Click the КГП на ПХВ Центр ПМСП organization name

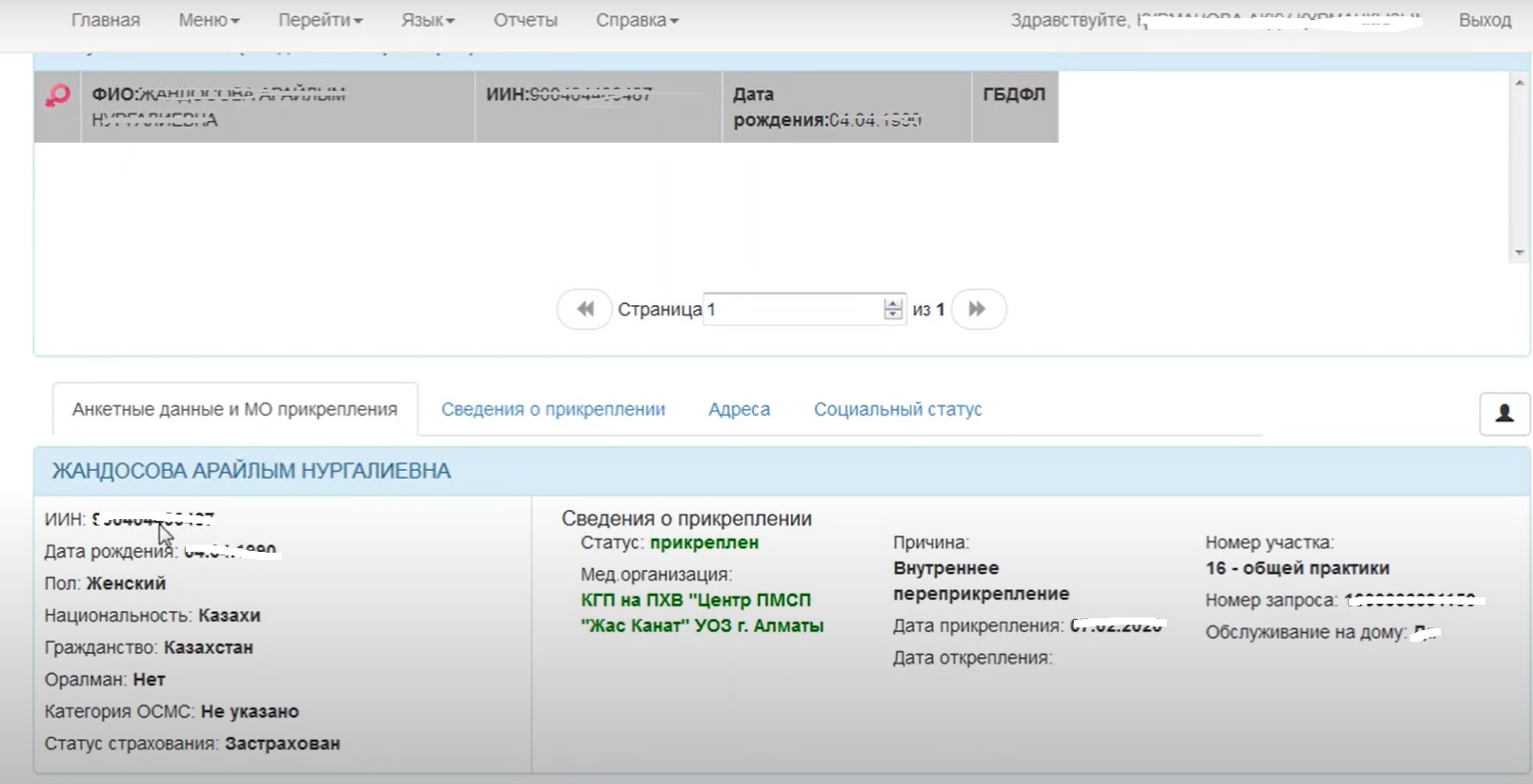[x=702, y=613]
